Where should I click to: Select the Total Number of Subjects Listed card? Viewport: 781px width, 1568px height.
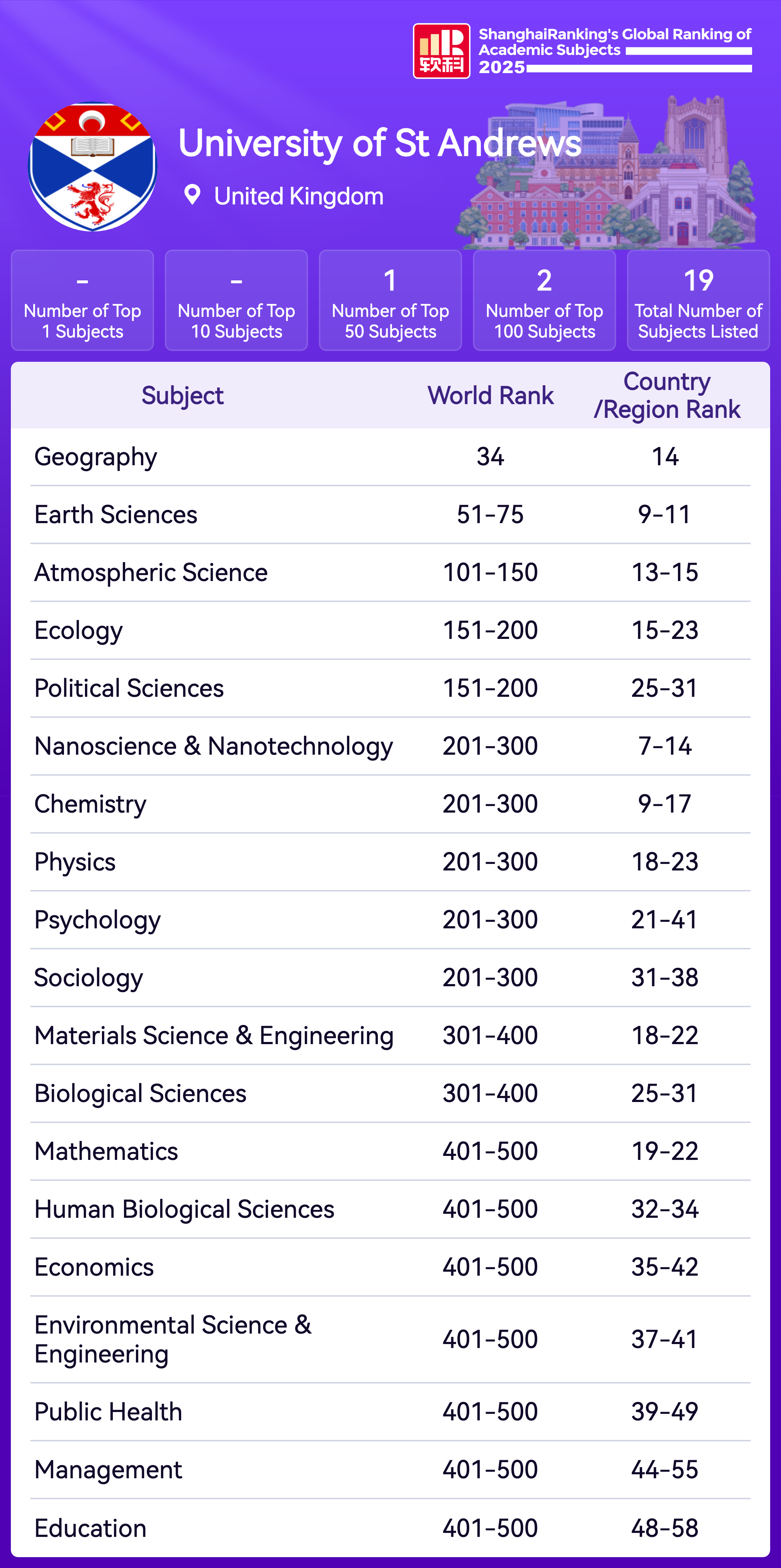click(698, 301)
